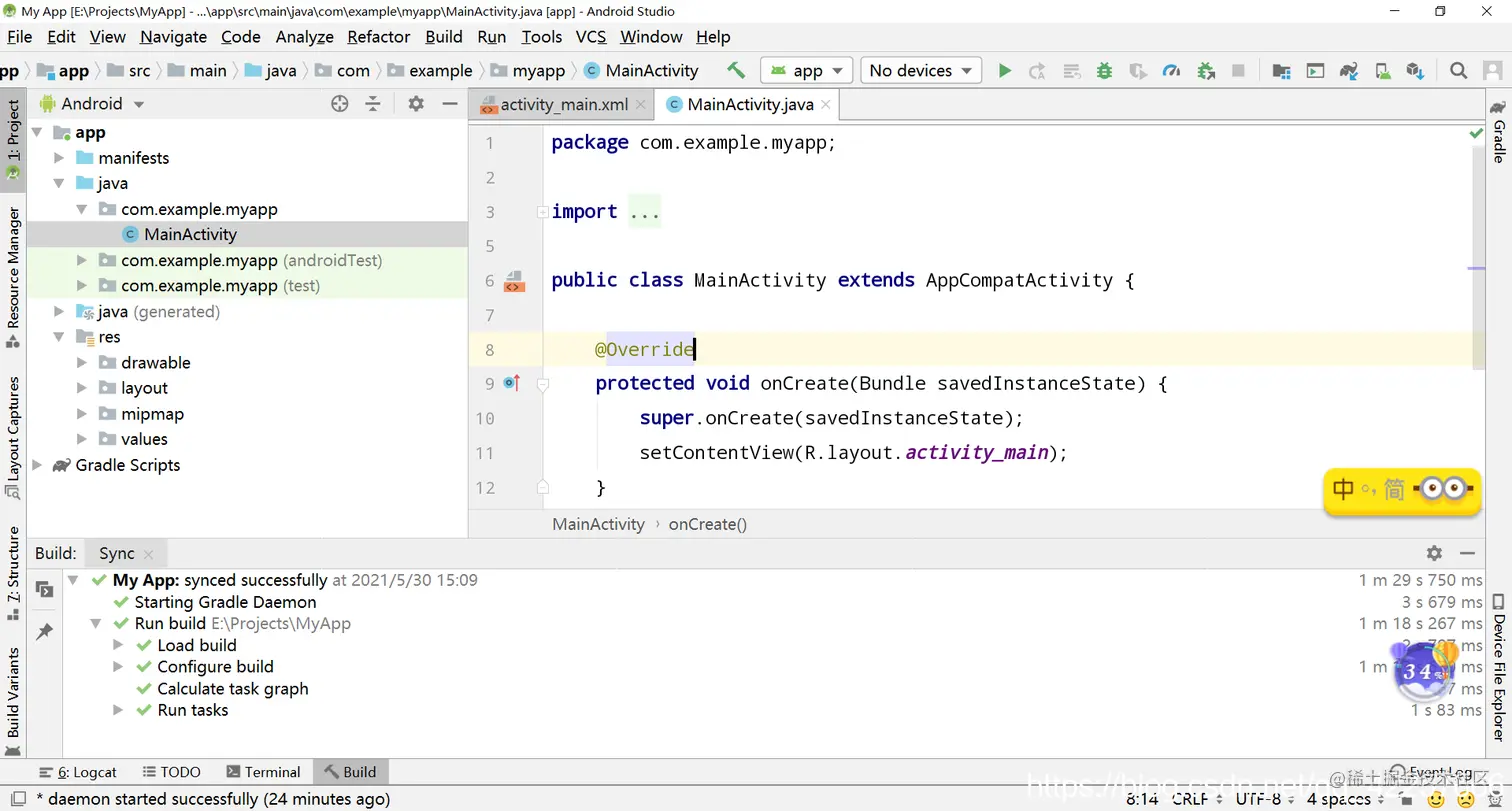Click the Stop square icon in toolbar

click(x=1238, y=71)
